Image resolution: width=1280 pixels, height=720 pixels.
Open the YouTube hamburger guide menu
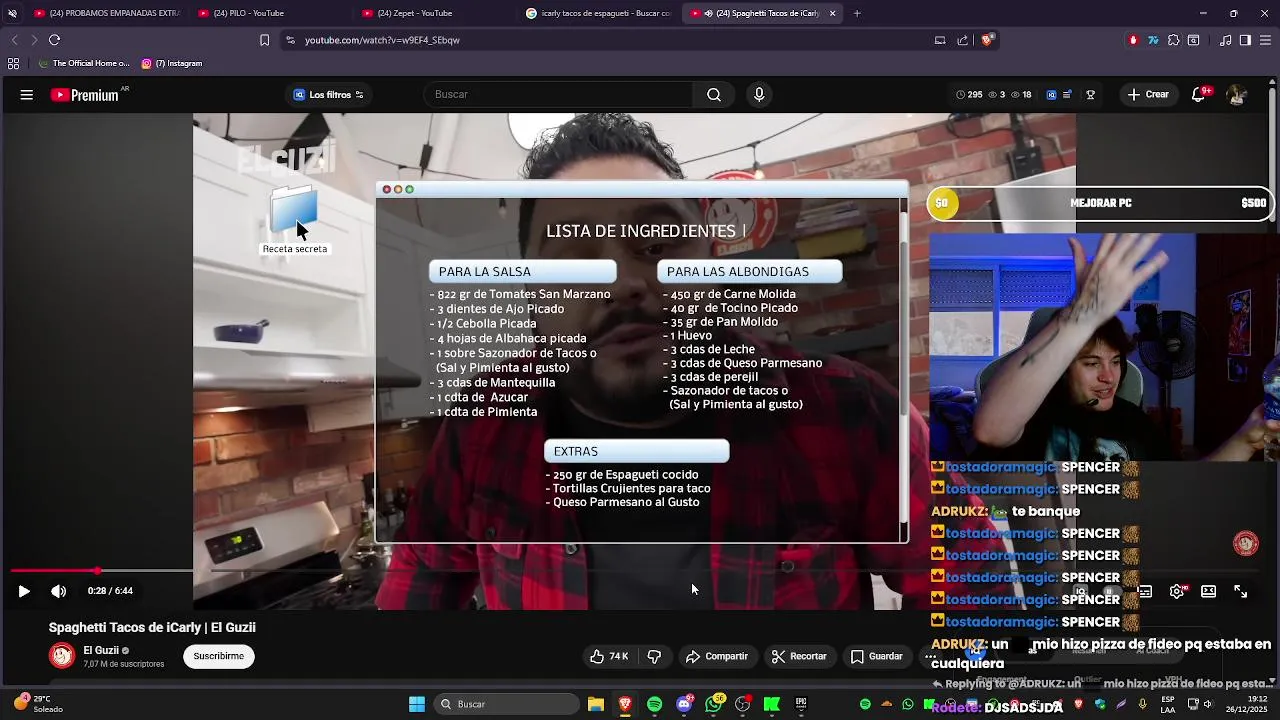pyautogui.click(x=27, y=95)
